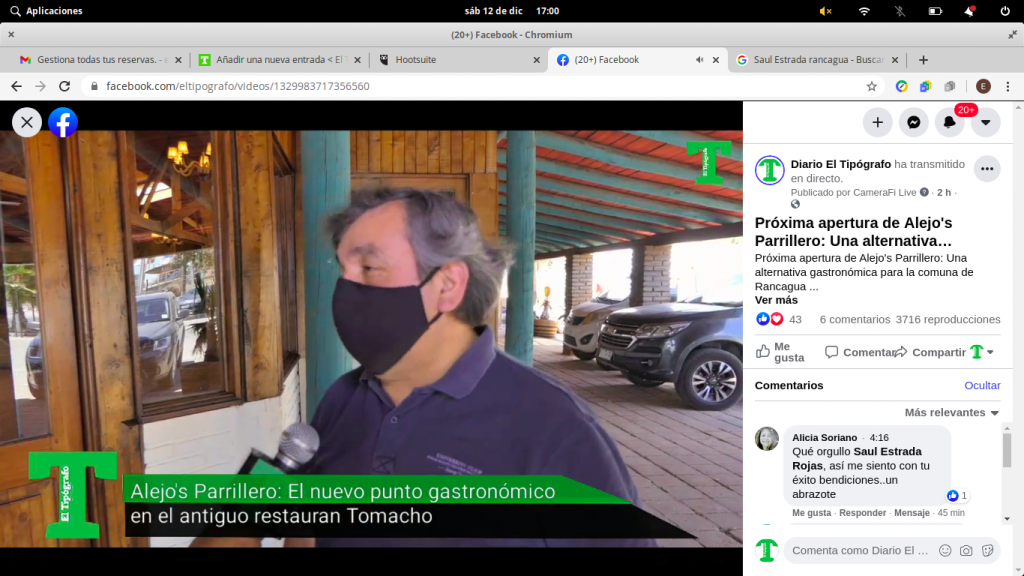Viewport: 1024px width, 576px height.
Task: Mute the Facebook tab audio icon
Action: point(699,59)
